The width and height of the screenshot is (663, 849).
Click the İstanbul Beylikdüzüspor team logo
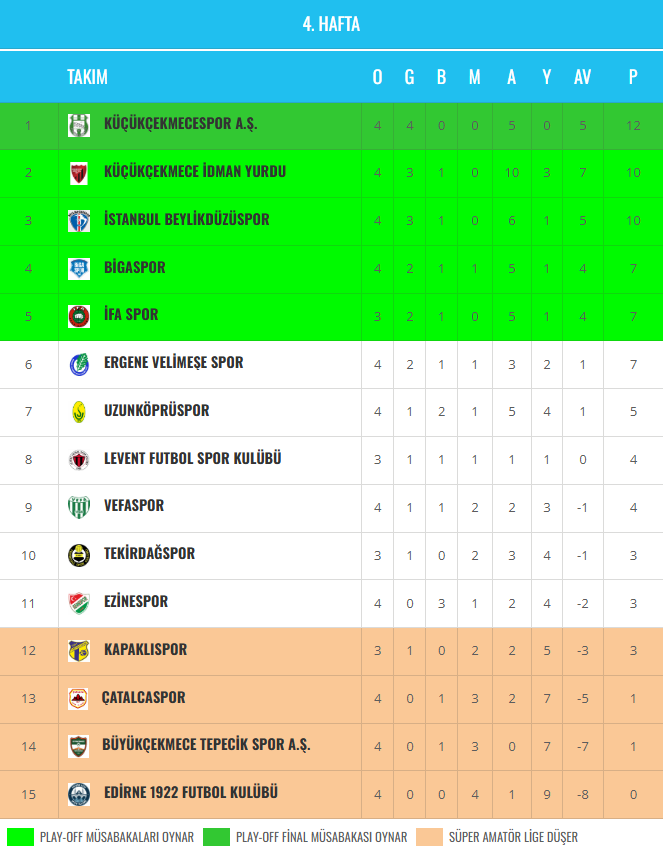click(79, 221)
